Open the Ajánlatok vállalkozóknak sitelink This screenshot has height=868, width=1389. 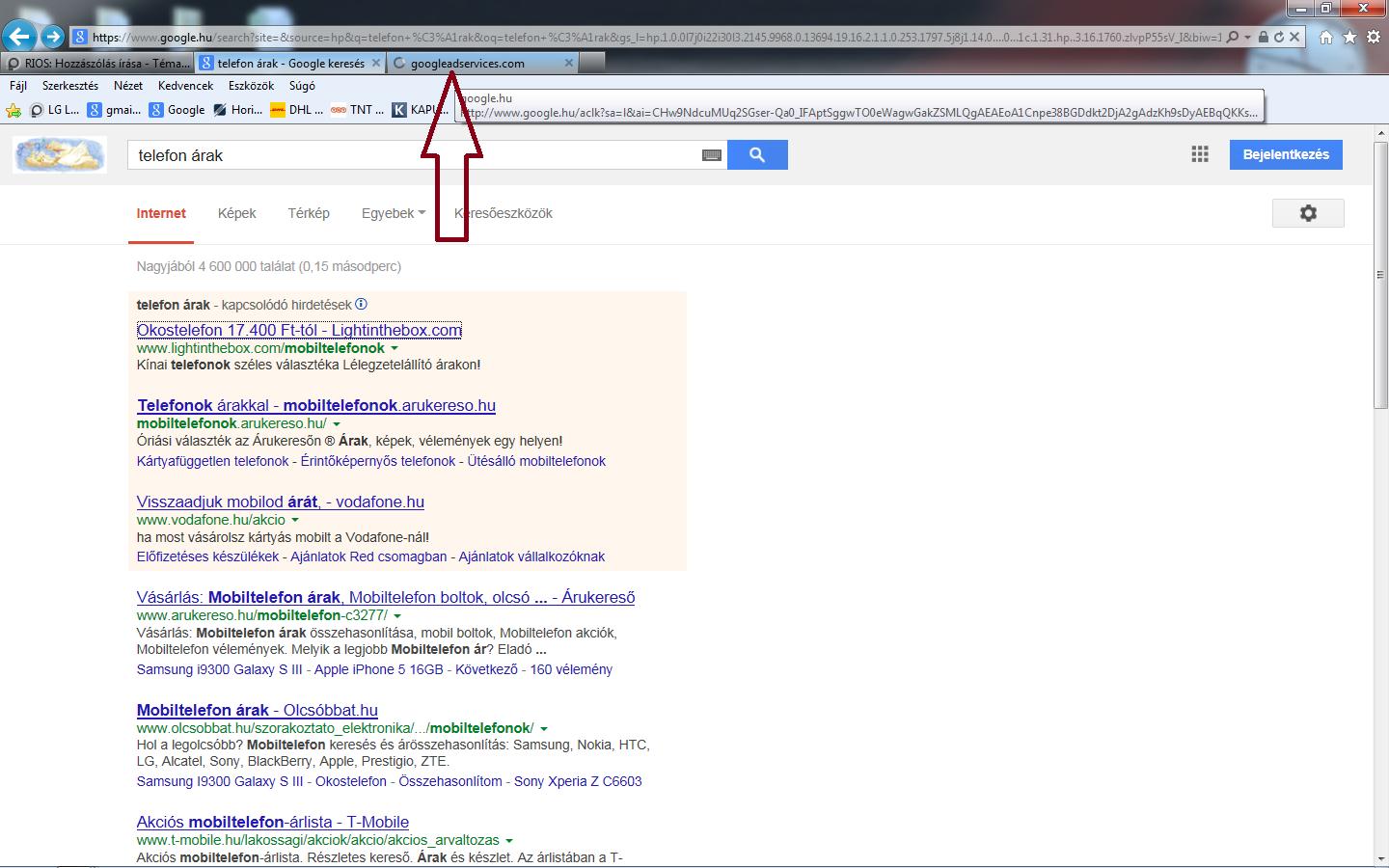pos(531,556)
